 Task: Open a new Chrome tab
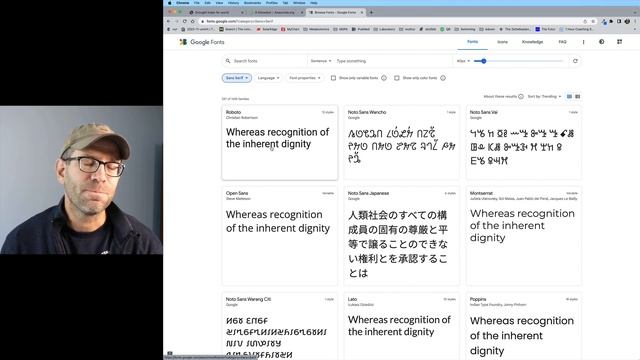click(x=371, y=12)
